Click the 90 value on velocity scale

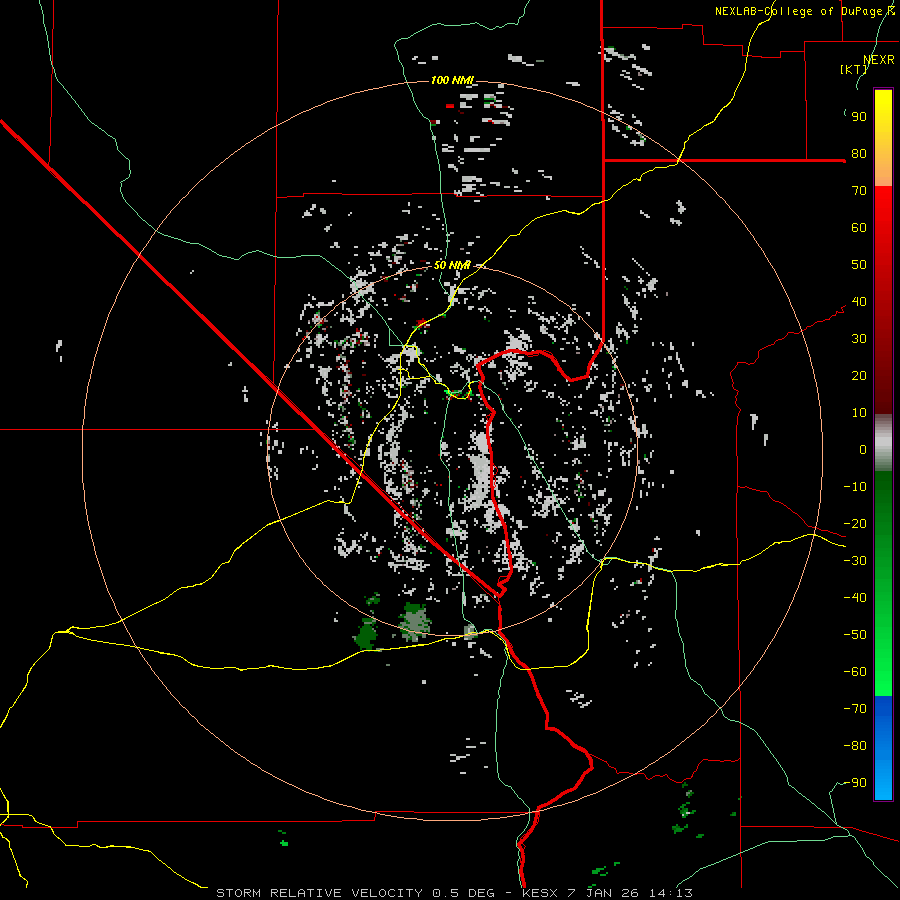(x=859, y=117)
